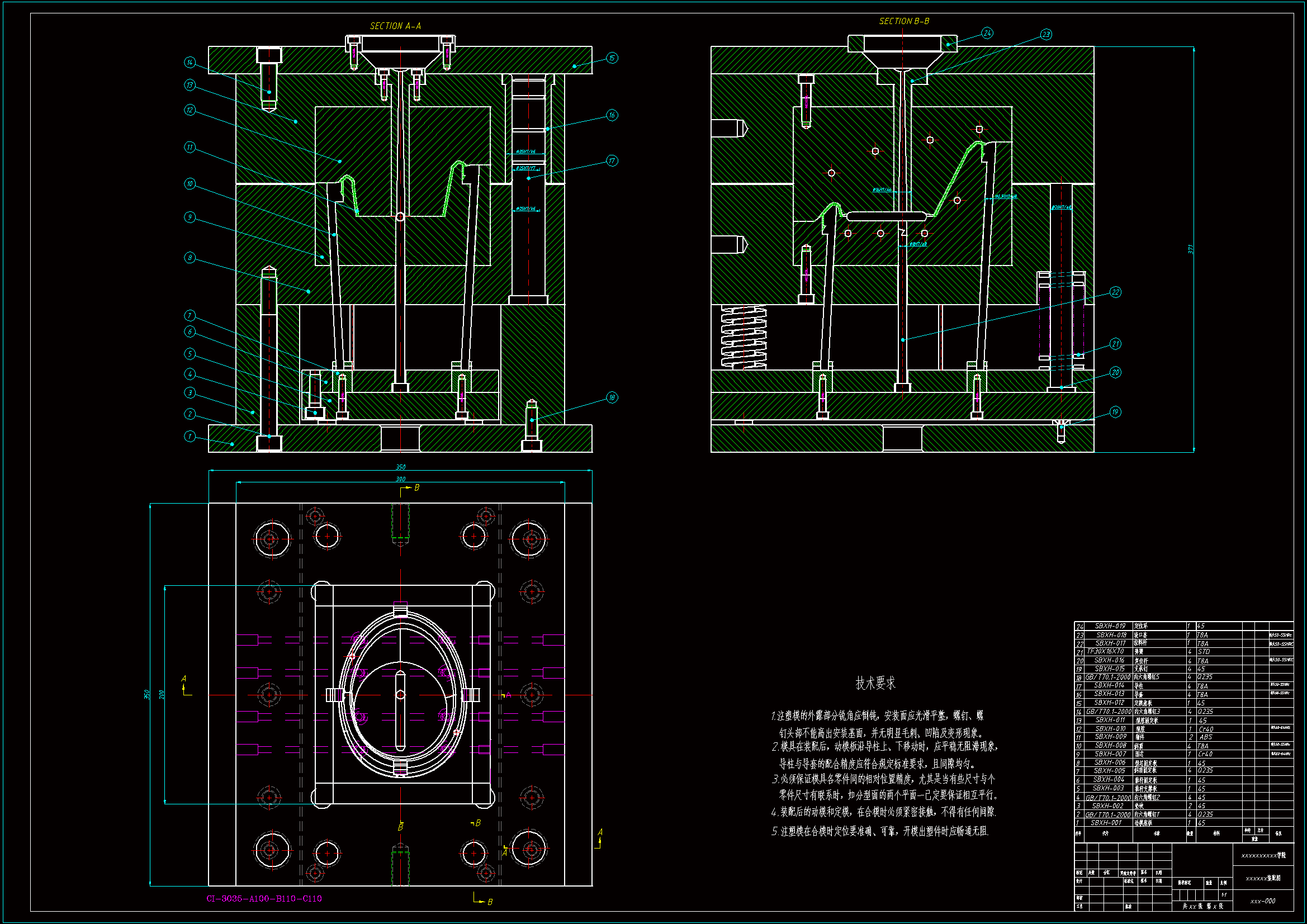1307x924 pixels.
Task: Click part balloon number 1
Action: pos(190,436)
